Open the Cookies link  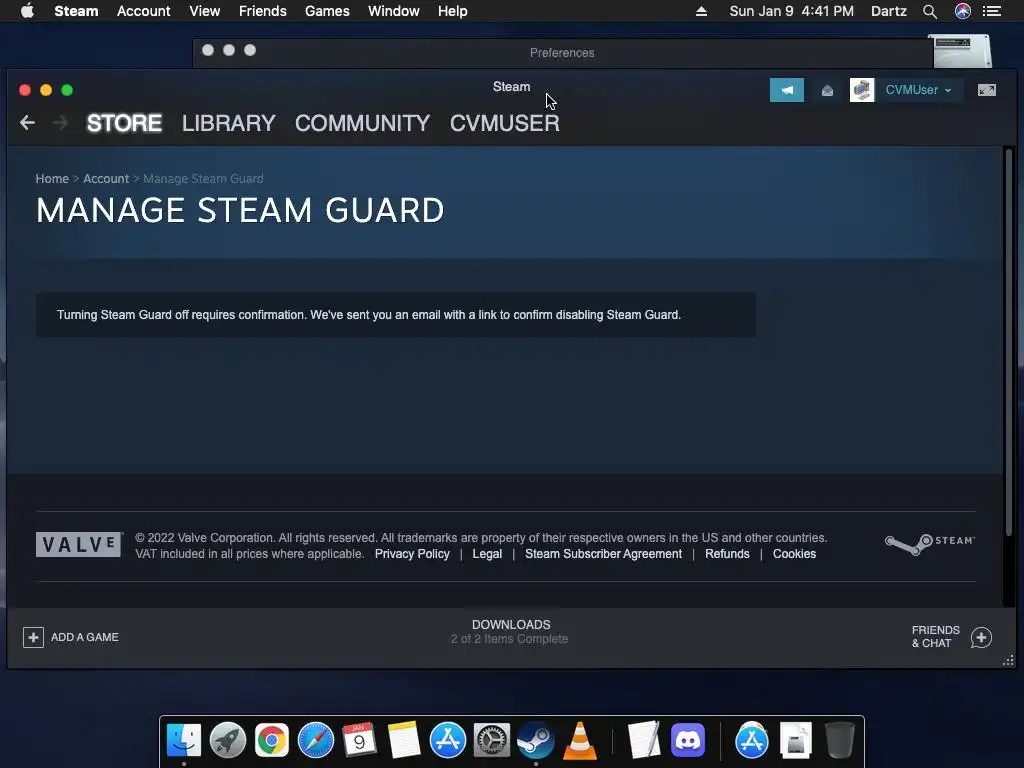[x=794, y=554]
